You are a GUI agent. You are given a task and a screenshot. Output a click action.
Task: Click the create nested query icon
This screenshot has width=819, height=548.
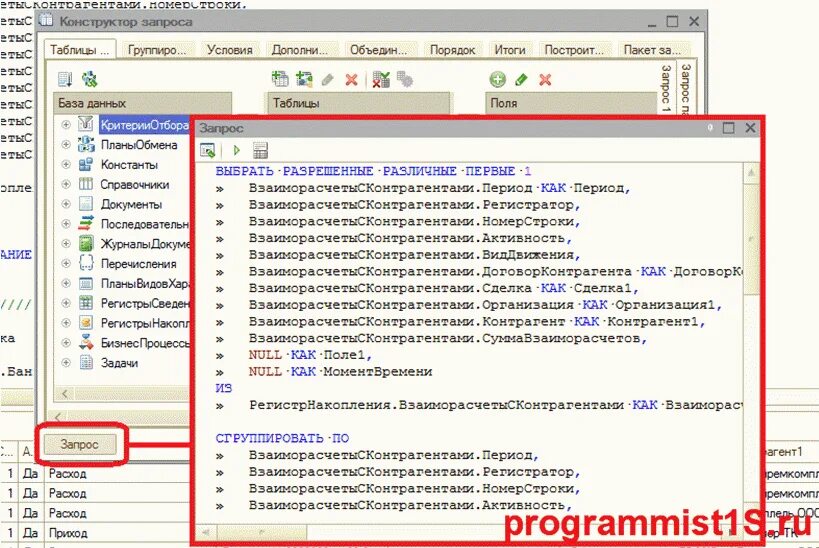click(304, 79)
